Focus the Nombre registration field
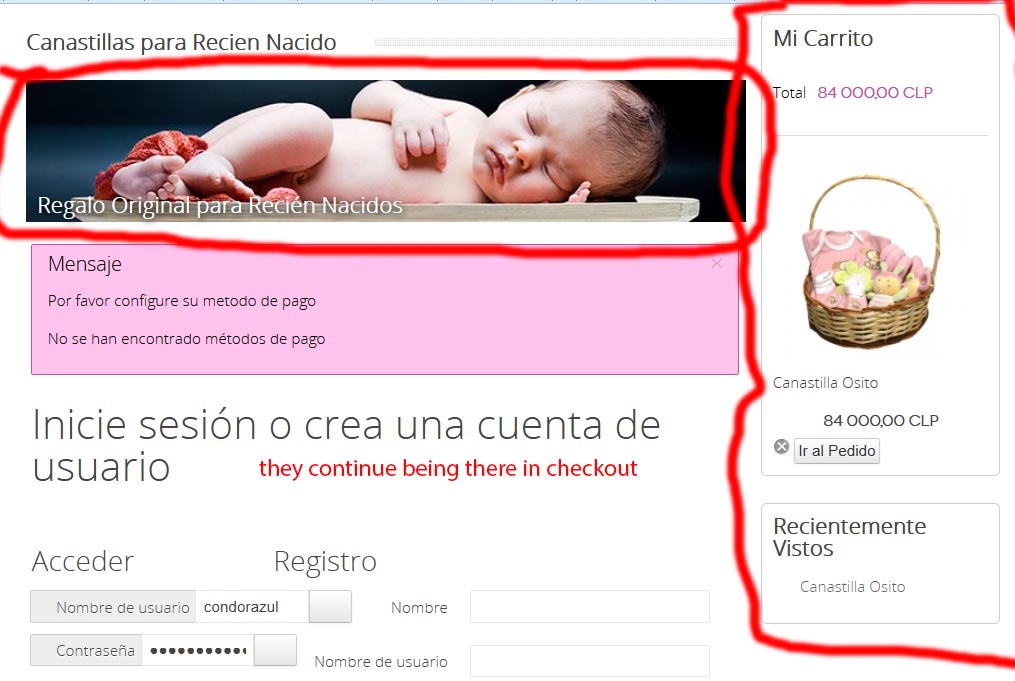The height and width of the screenshot is (681, 1015). (x=590, y=607)
